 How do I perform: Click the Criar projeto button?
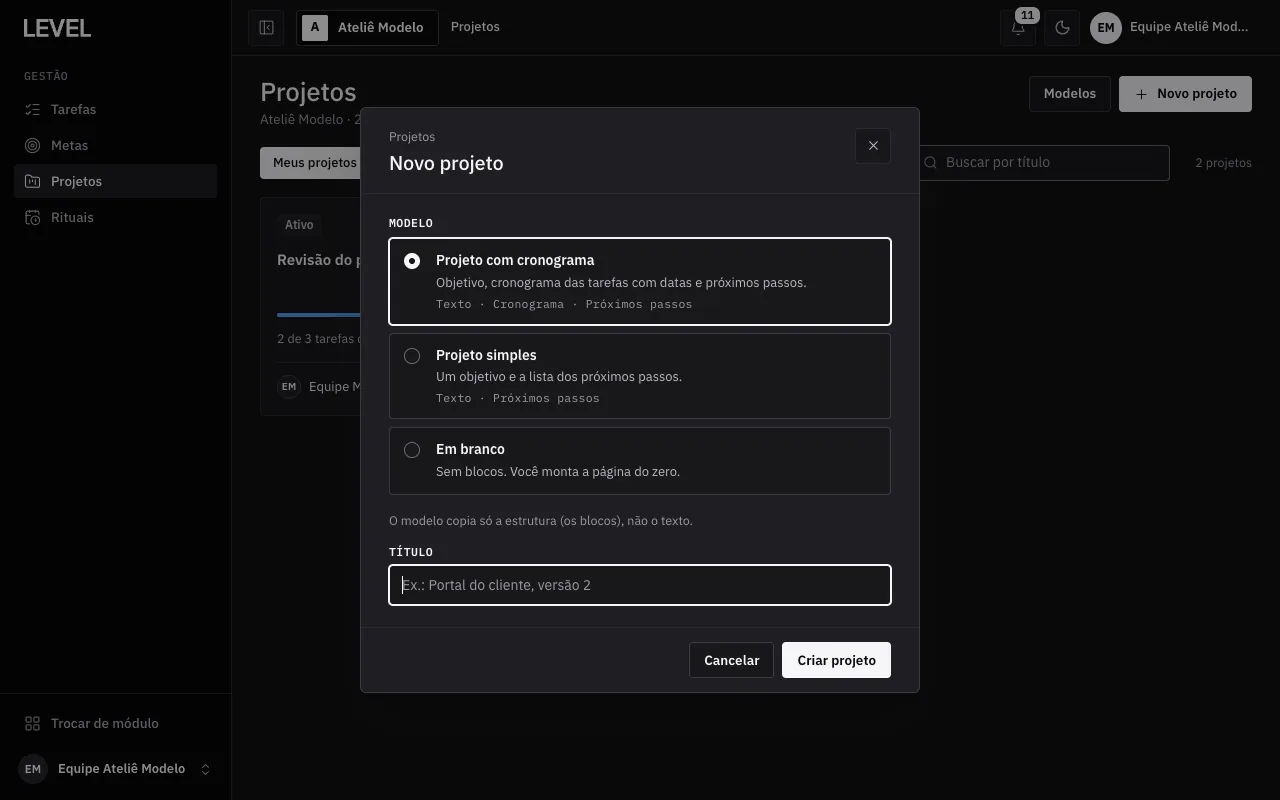(x=836, y=660)
